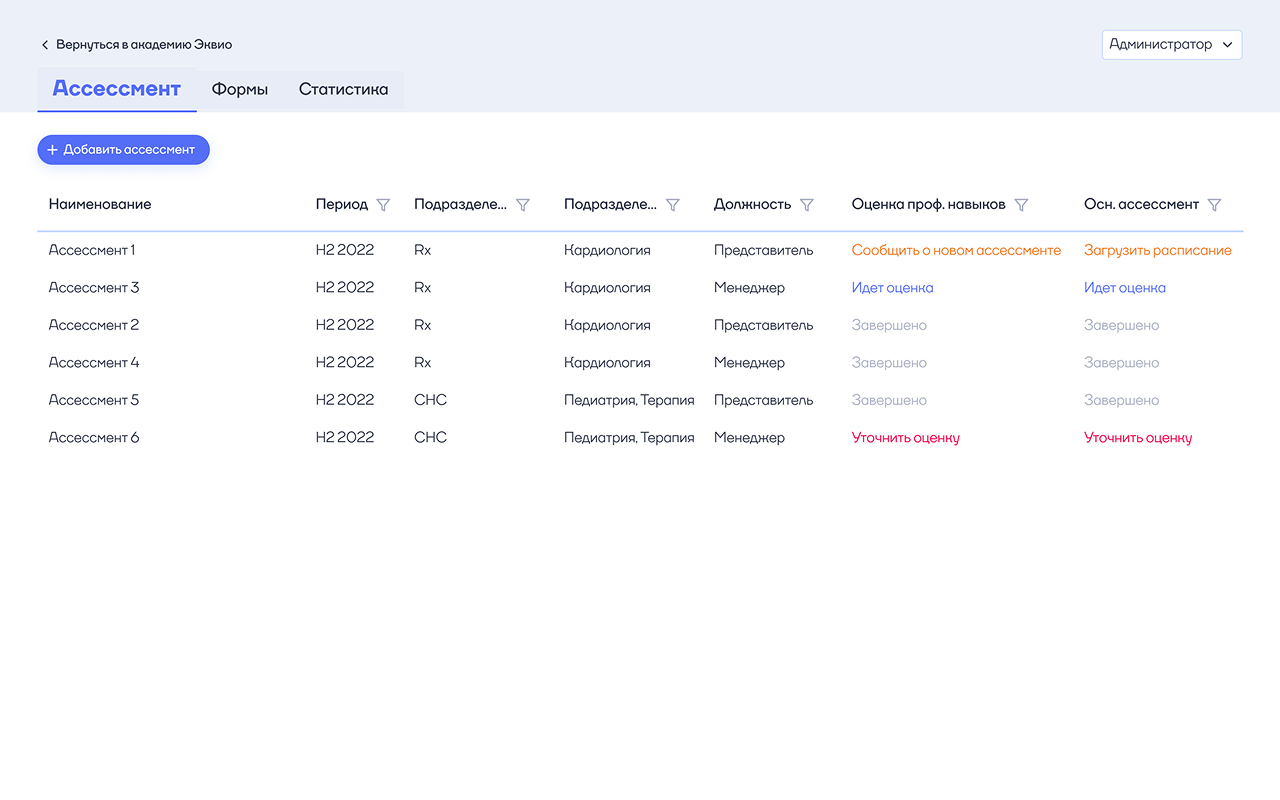Click back arrow to return to академию Эквио
Screen dimensions: 1280x800
(45, 45)
